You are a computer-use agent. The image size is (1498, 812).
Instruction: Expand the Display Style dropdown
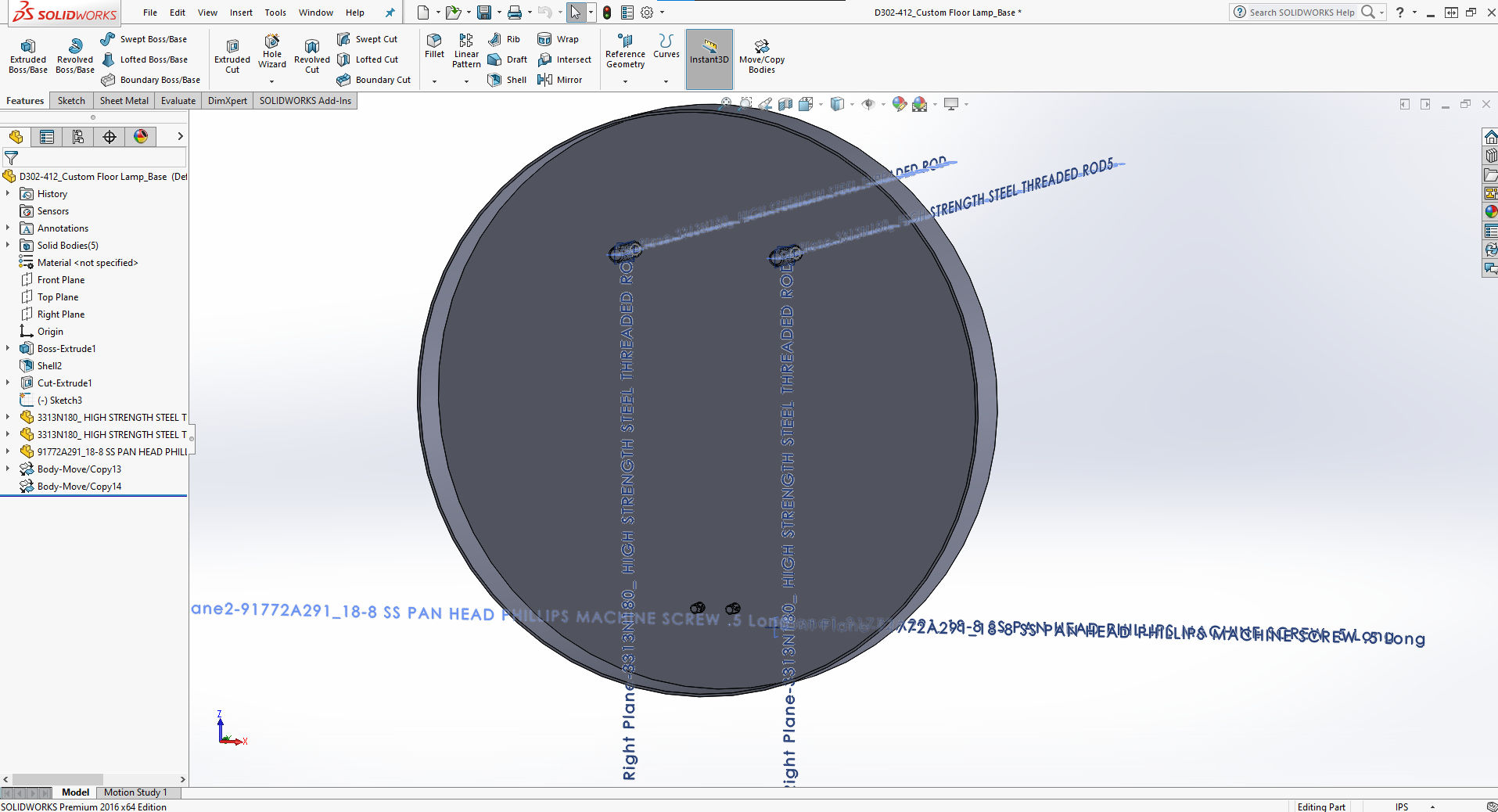point(853,104)
